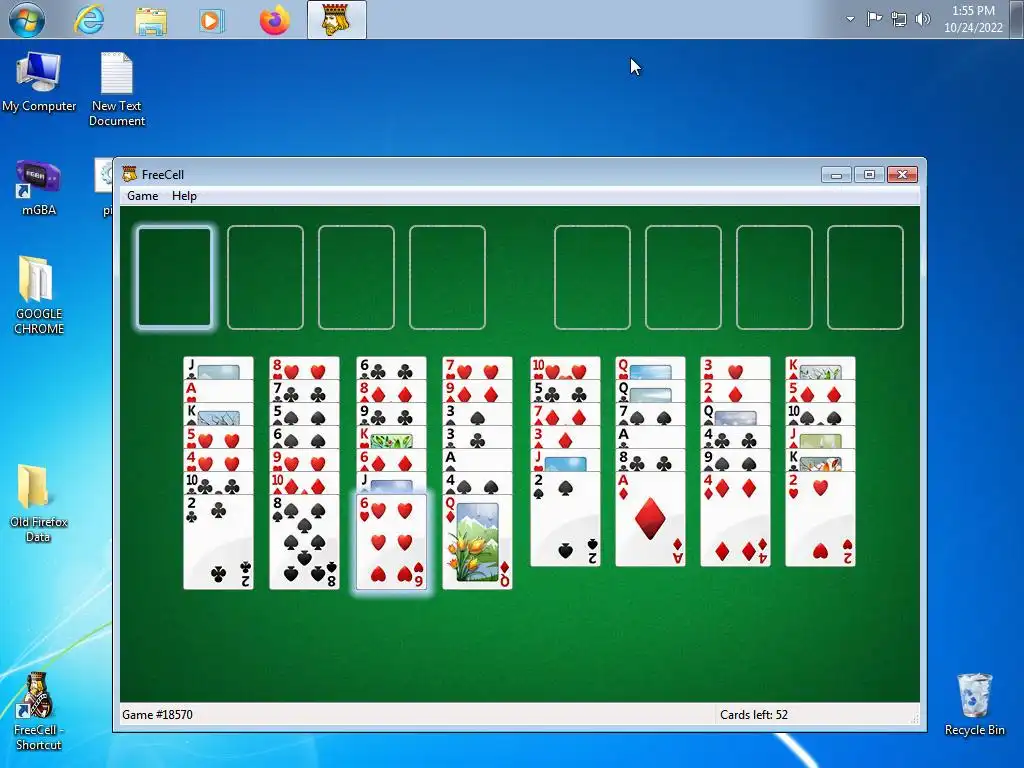1024x768 pixels.
Task: Open Windows Explorer from the taskbar
Action: [151, 20]
